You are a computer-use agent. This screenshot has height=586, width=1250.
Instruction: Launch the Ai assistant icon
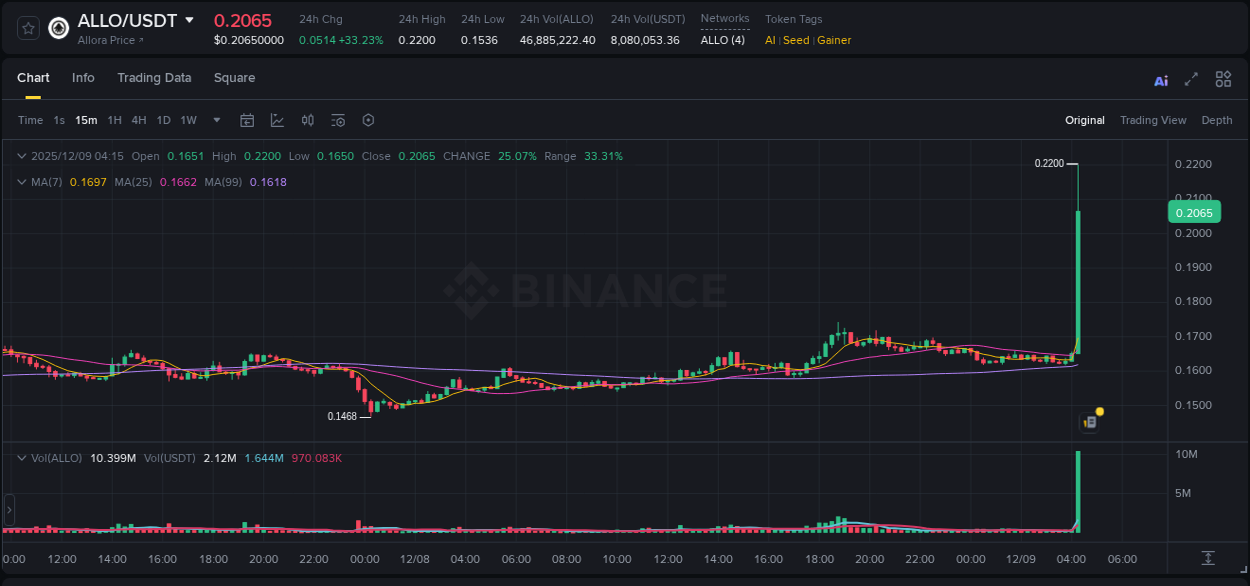[x=1161, y=79]
